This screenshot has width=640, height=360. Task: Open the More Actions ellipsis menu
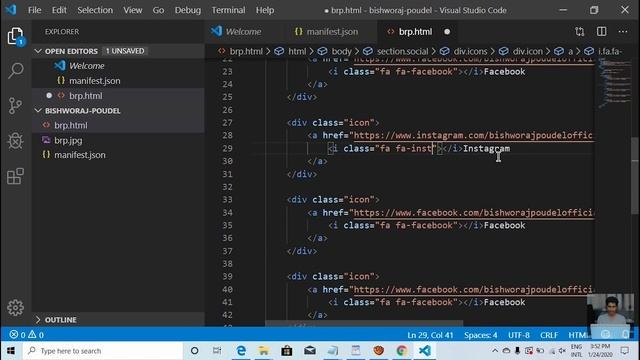coord(622,31)
